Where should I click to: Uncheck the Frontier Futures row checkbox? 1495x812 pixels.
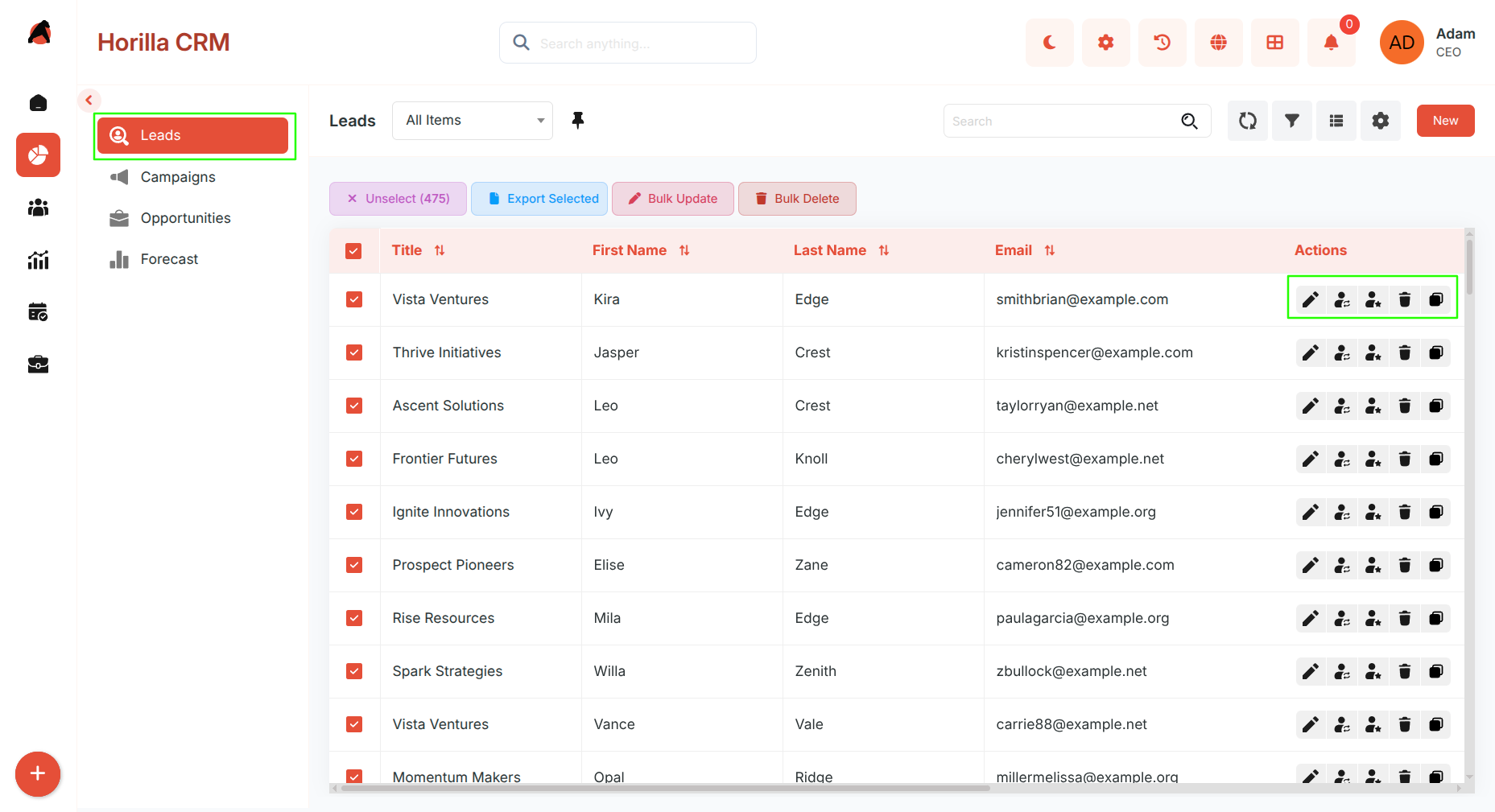pyautogui.click(x=354, y=459)
